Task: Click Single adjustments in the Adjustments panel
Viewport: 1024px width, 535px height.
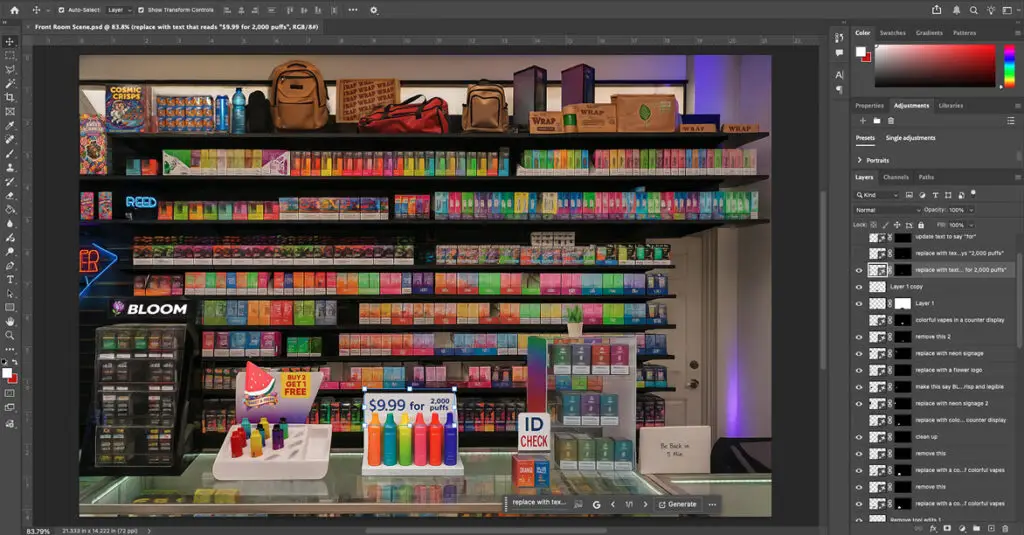Action: [910, 138]
